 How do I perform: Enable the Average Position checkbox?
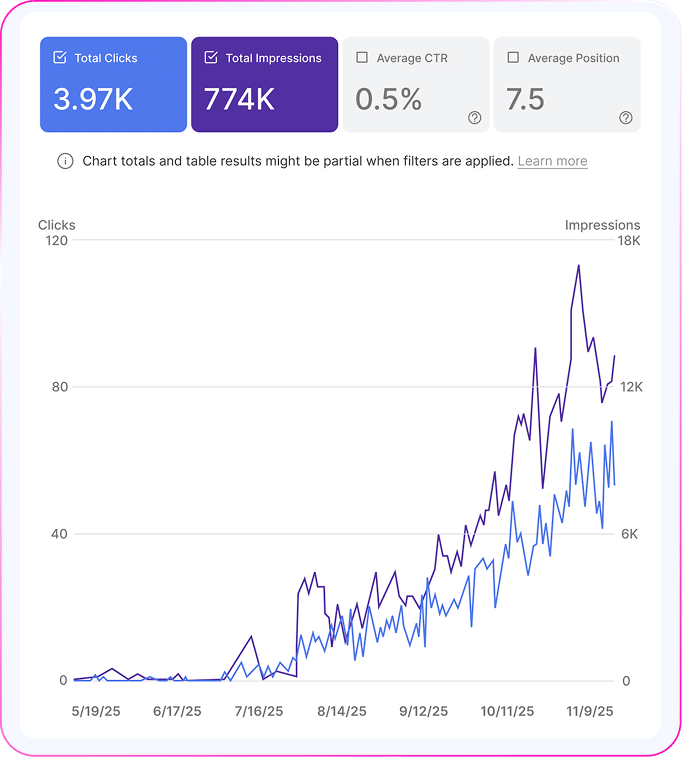pos(513,58)
